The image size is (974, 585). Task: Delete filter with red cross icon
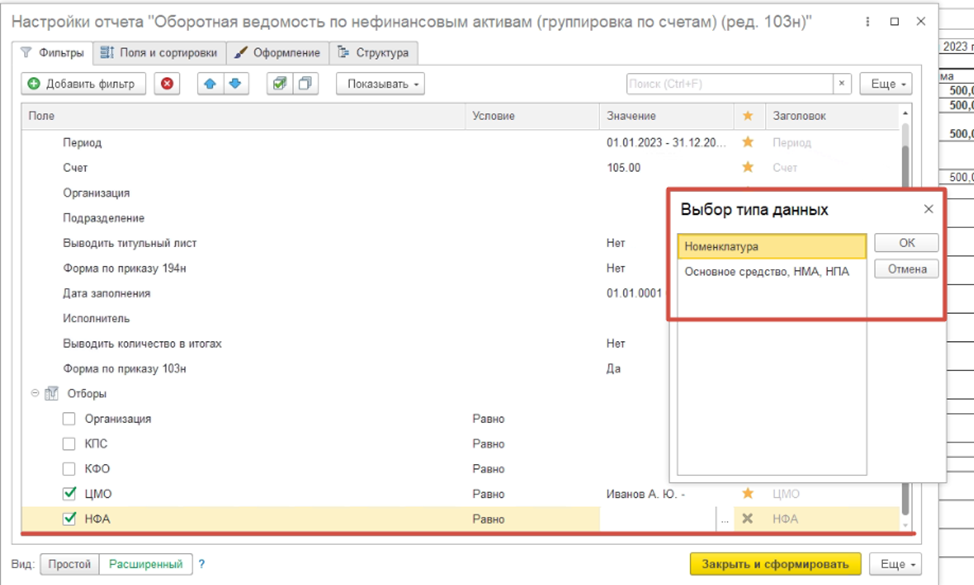167,84
